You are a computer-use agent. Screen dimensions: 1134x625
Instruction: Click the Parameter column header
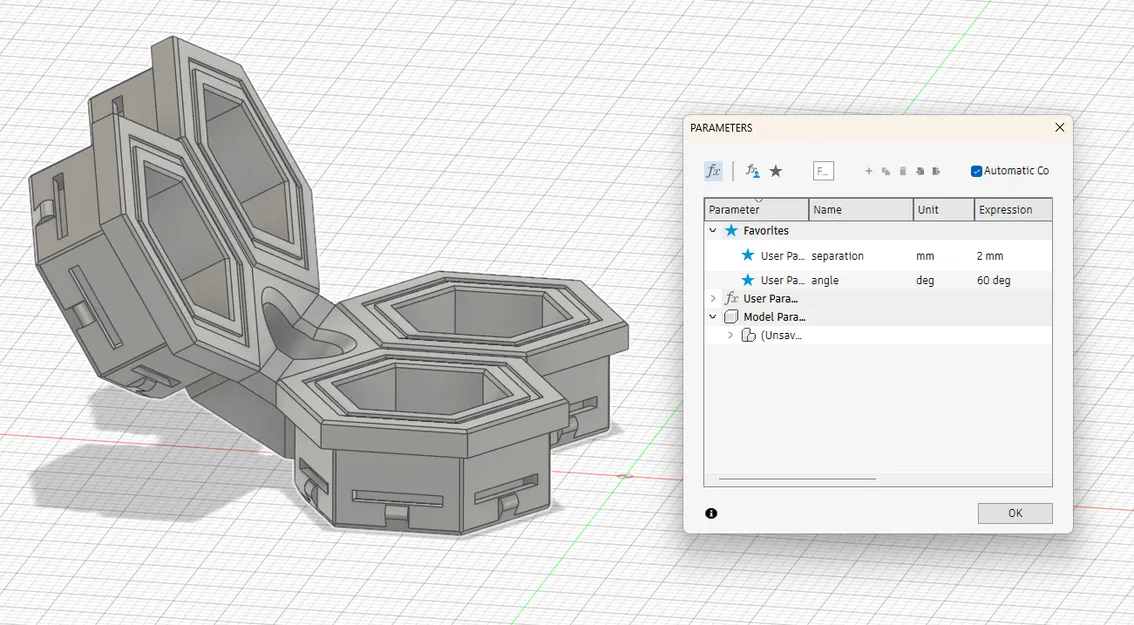[x=733, y=210]
